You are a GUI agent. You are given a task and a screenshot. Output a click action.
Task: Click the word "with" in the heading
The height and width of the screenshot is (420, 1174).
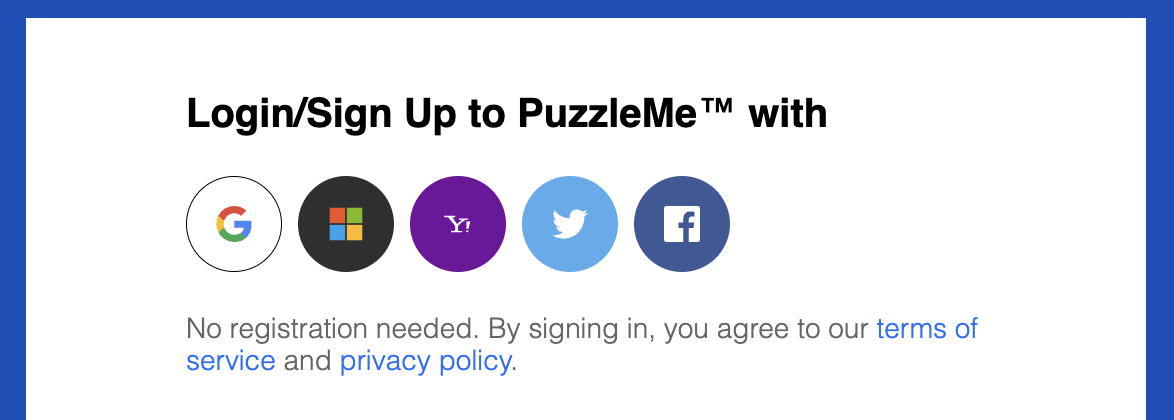pyautogui.click(x=788, y=115)
